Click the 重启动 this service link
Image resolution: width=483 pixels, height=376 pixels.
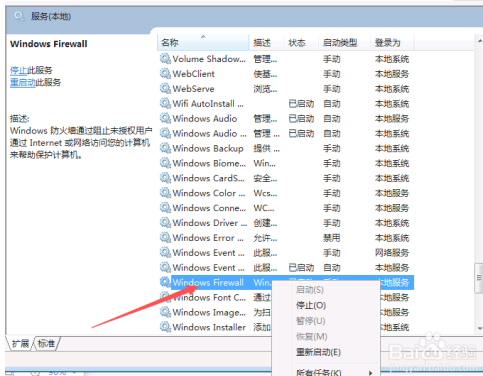(x=23, y=82)
